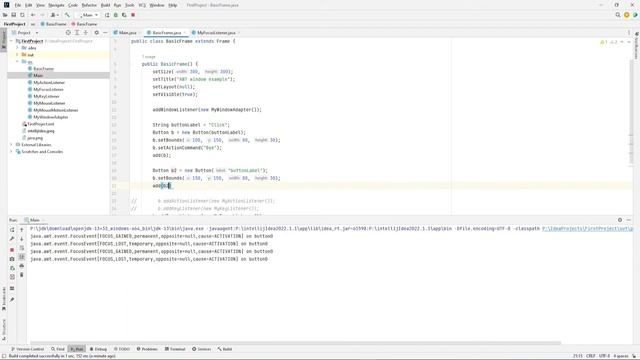
Task: Toggle scroll to end in Run console
Action: coord(22,257)
